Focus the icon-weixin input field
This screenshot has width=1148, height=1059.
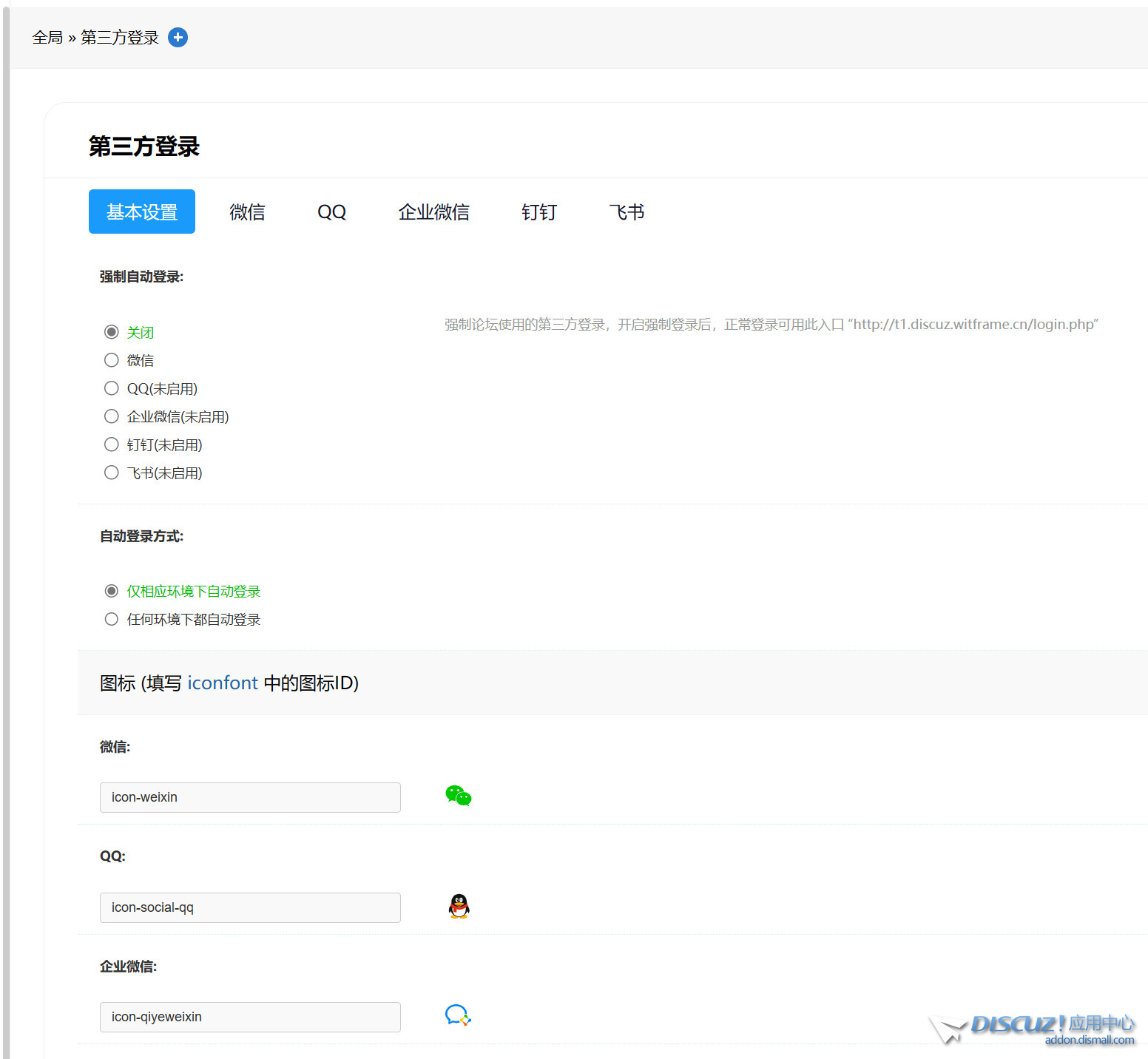coord(250,797)
